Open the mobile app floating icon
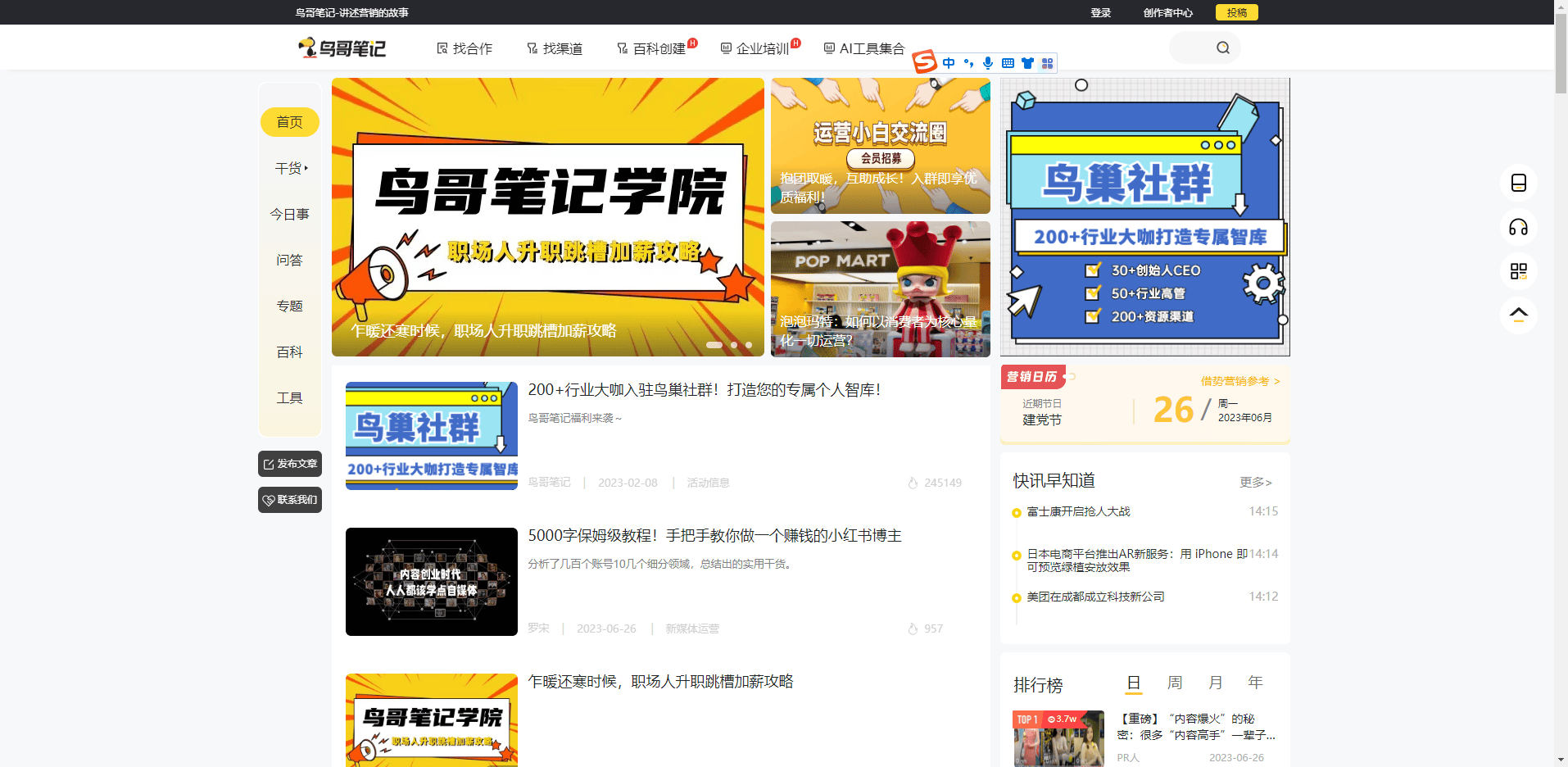1568x767 pixels. tap(1518, 183)
